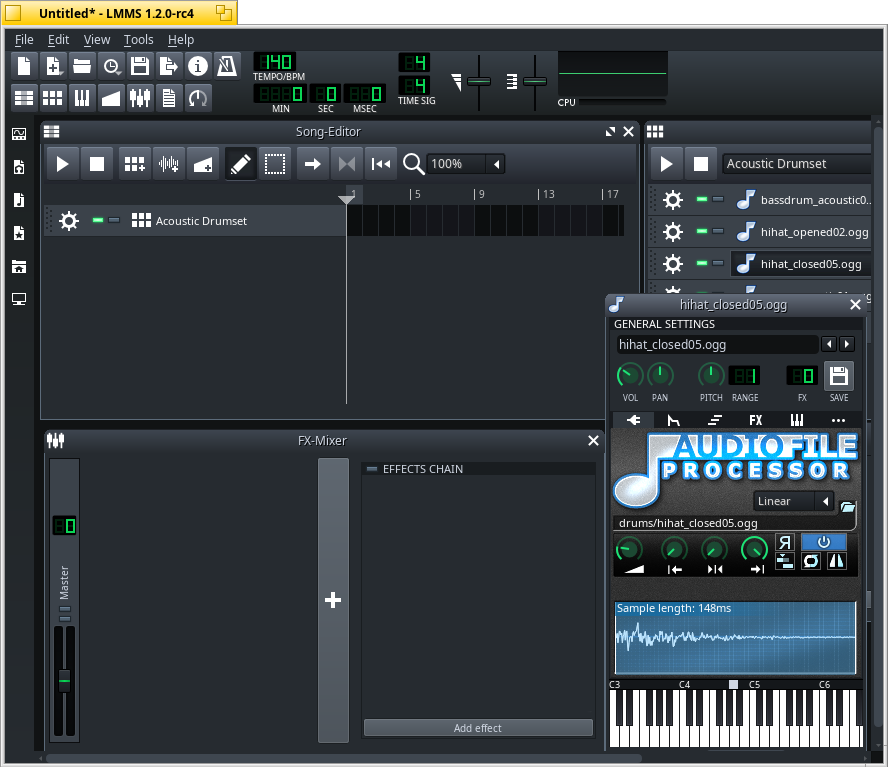Image resolution: width=888 pixels, height=768 pixels.
Task: Adjust Master channel volume fader
Action: tap(64, 681)
